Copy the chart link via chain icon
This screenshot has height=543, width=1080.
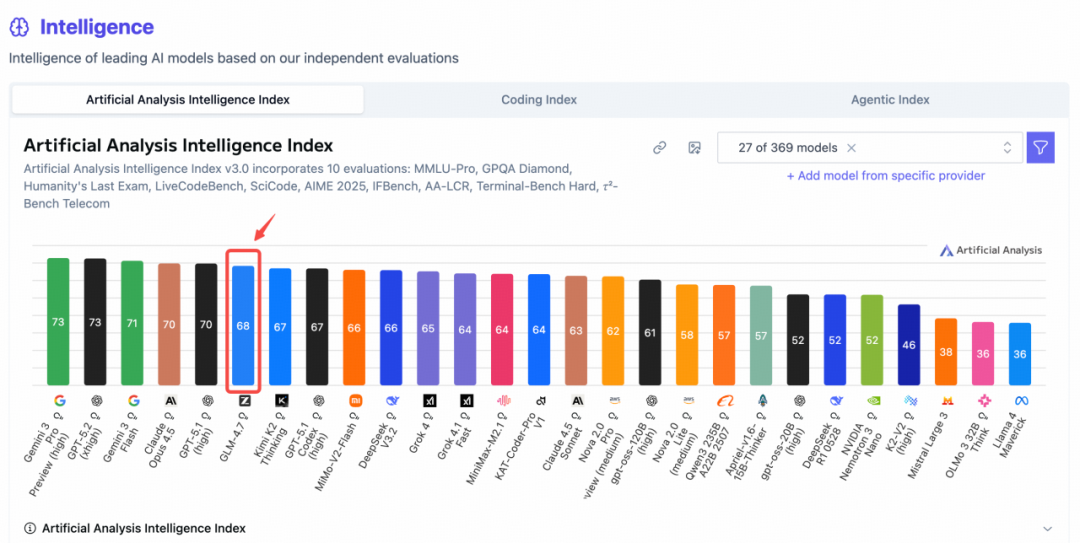coord(659,148)
